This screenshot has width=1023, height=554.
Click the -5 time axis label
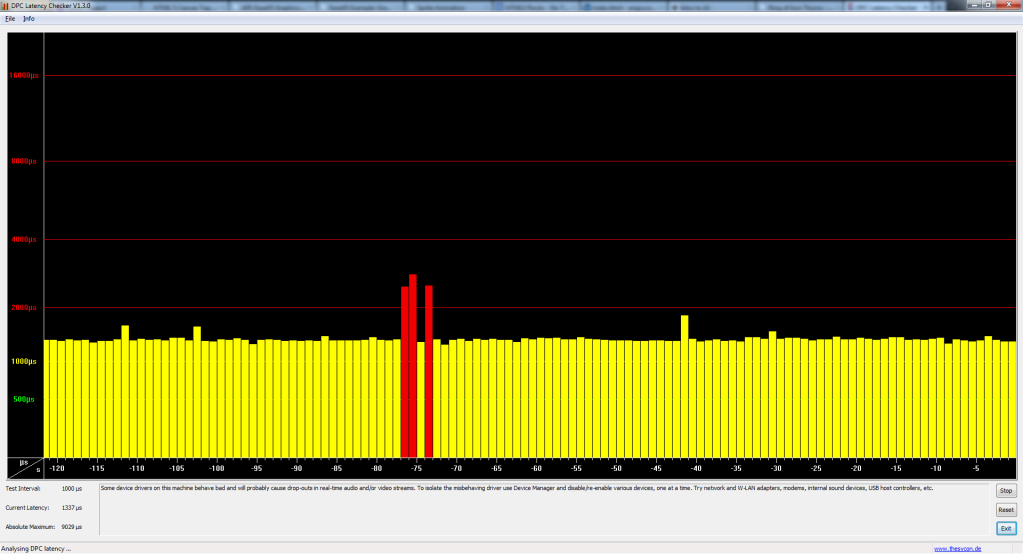(x=976, y=469)
